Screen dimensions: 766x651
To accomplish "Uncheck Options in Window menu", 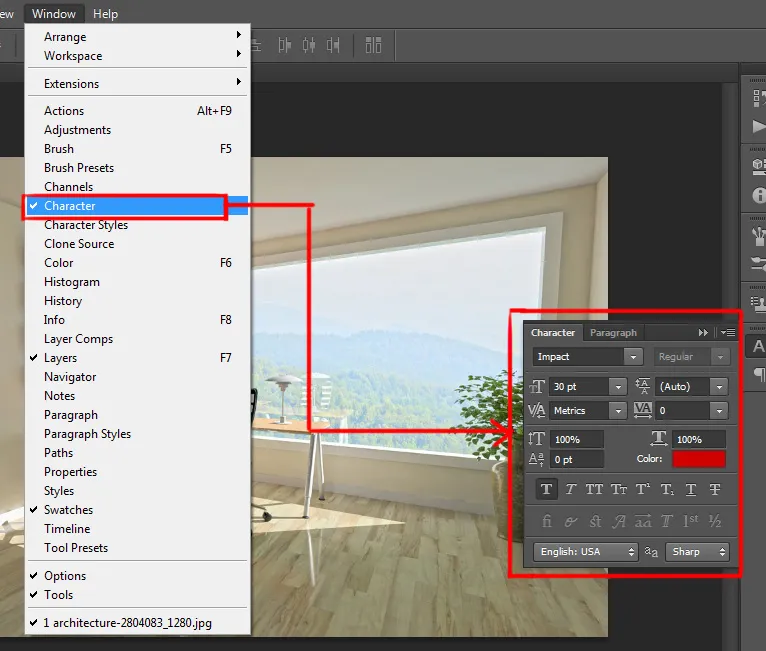I will pos(138,576).
